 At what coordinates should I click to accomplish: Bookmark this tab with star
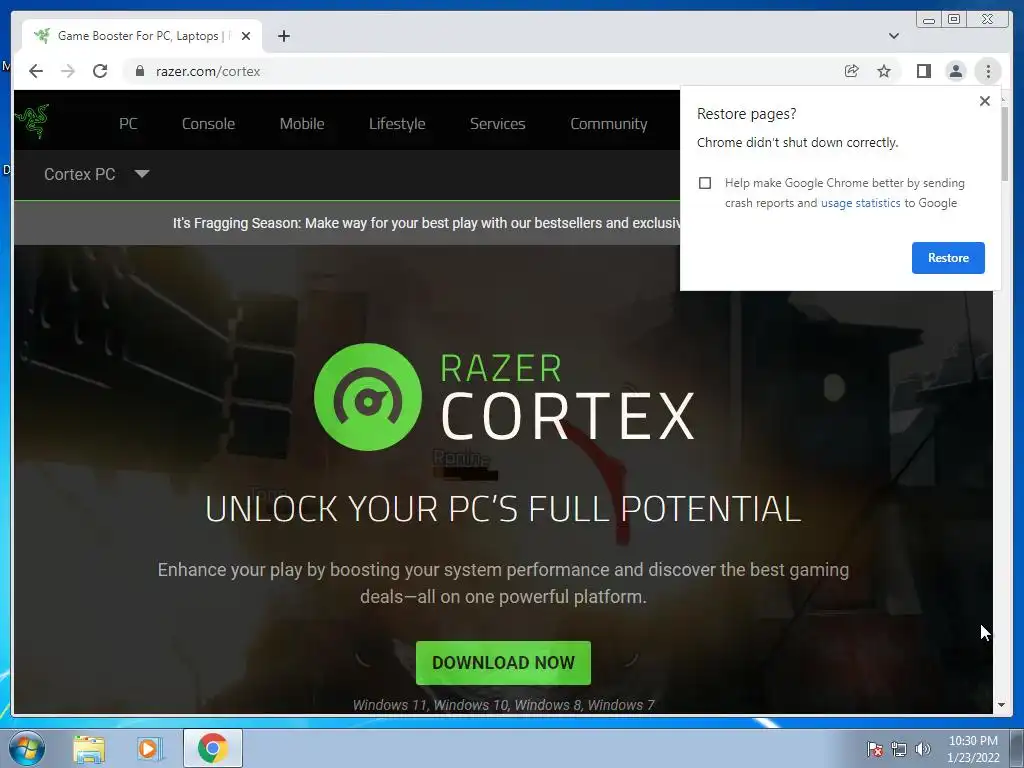click(x=884, y=71)
